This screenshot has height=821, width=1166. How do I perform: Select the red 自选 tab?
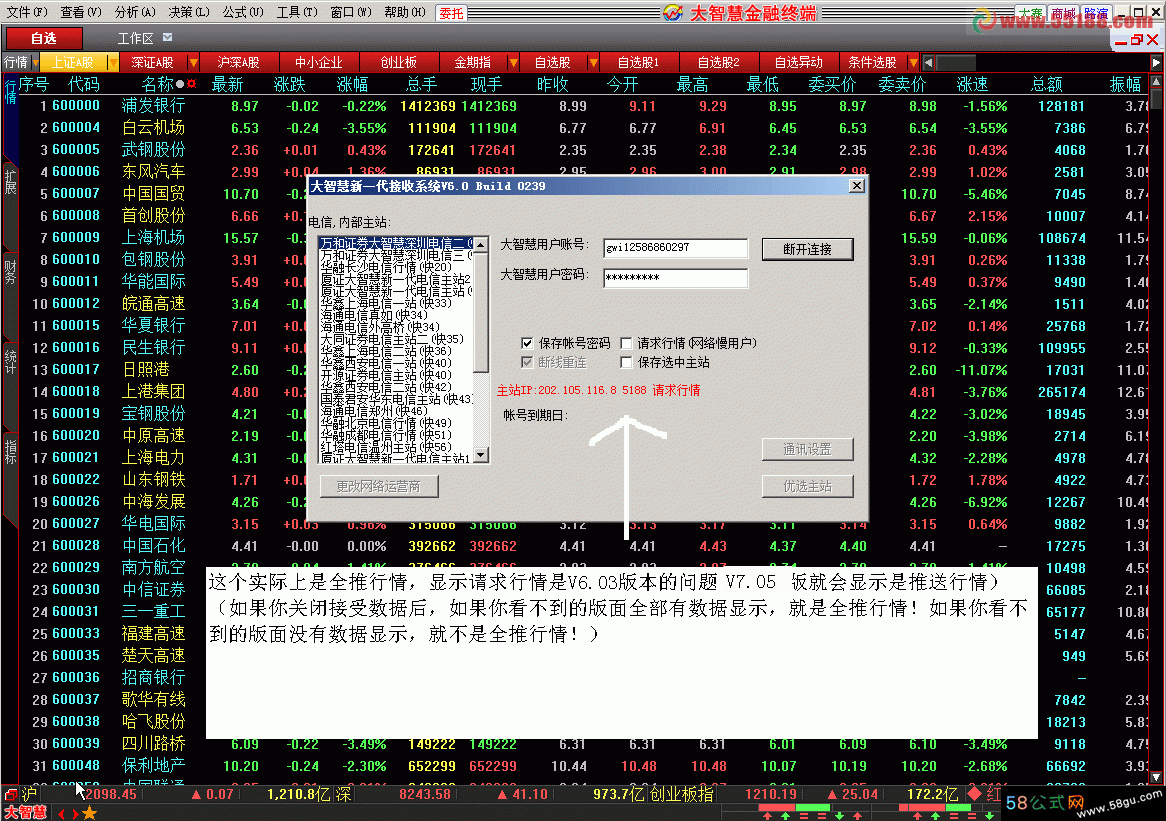tap(43, 38)
